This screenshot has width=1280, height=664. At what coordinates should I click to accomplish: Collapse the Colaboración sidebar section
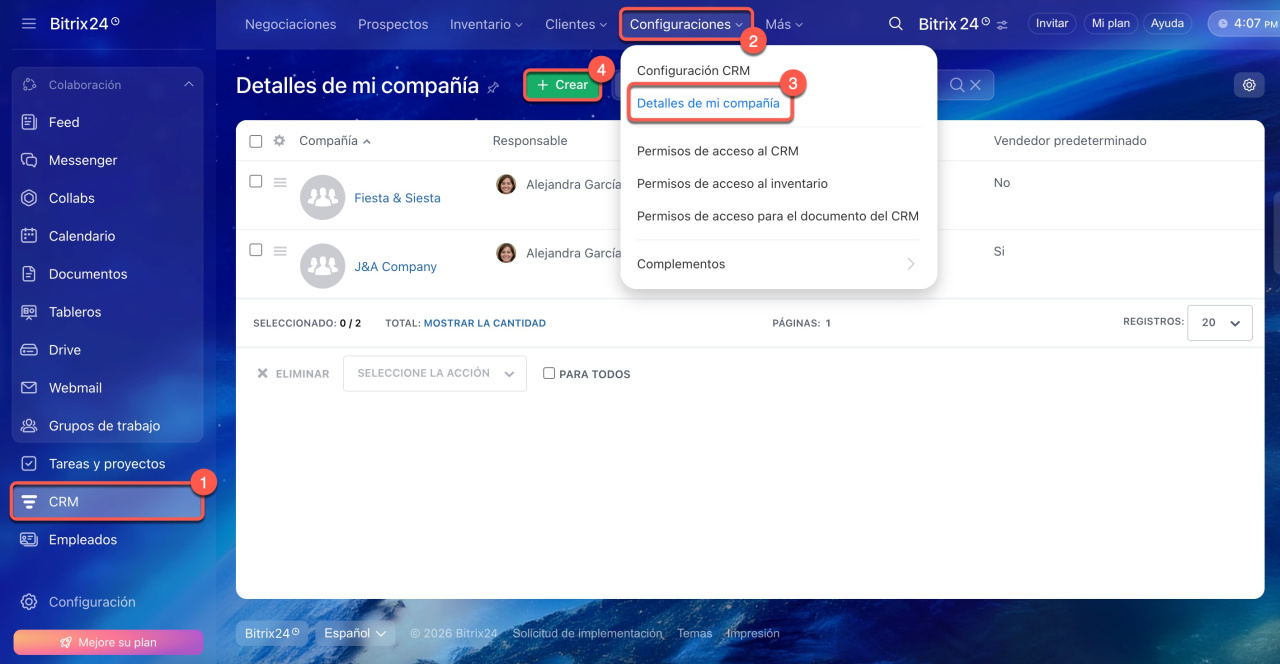(188, 85)
